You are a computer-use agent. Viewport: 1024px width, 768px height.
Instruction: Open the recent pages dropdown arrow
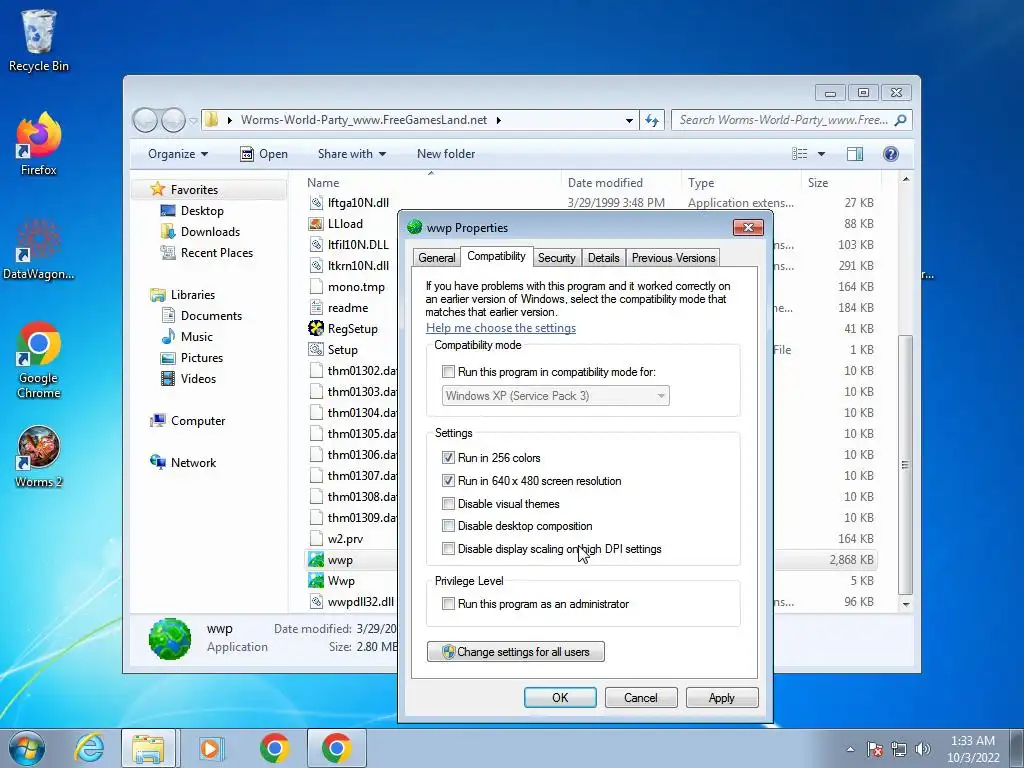pyautogui.click(x=193, y=120)
